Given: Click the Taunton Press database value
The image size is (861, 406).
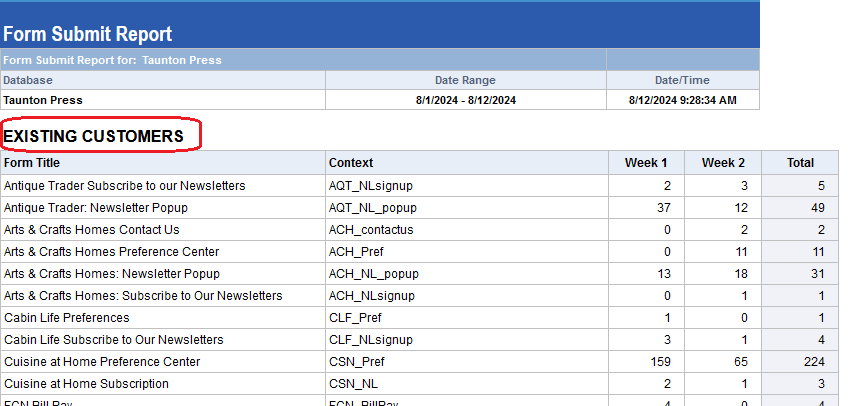Looking at the screenshot, I should coord(43,100).
